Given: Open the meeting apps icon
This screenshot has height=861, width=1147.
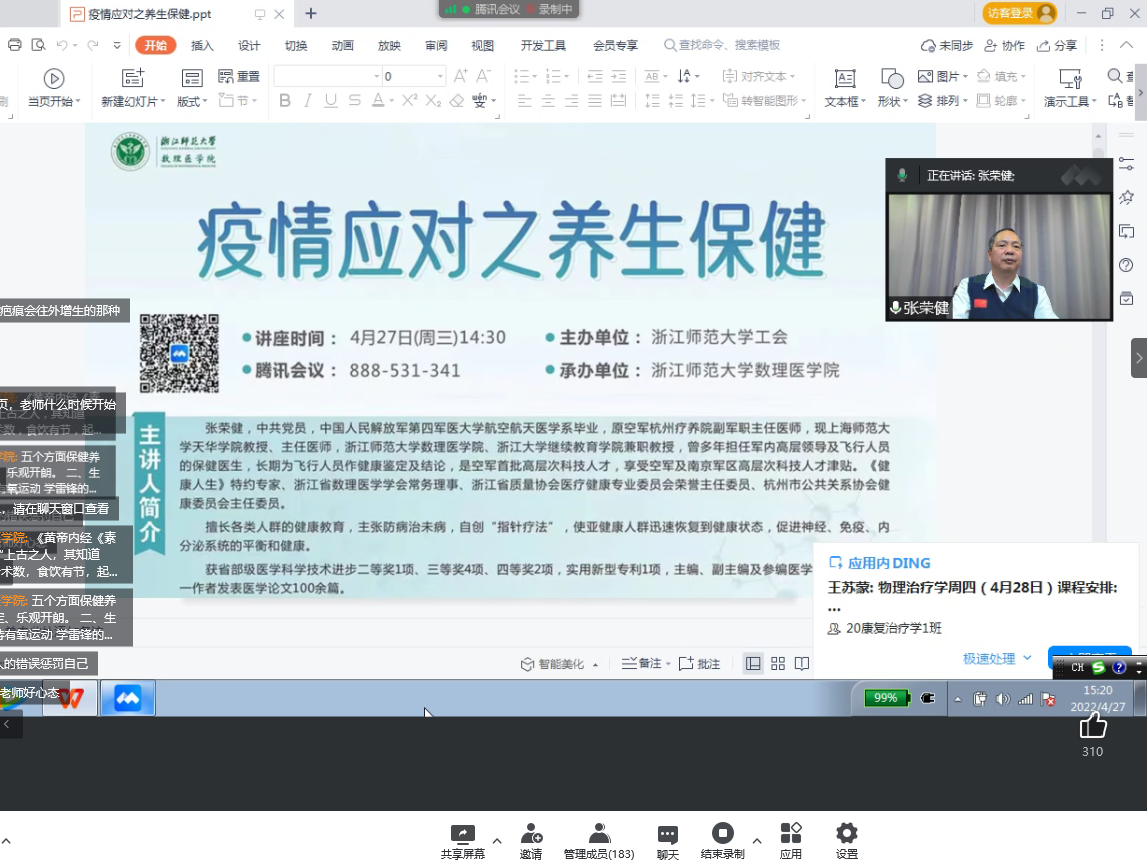Looking at the screenshot, I should tap(791, 834).
